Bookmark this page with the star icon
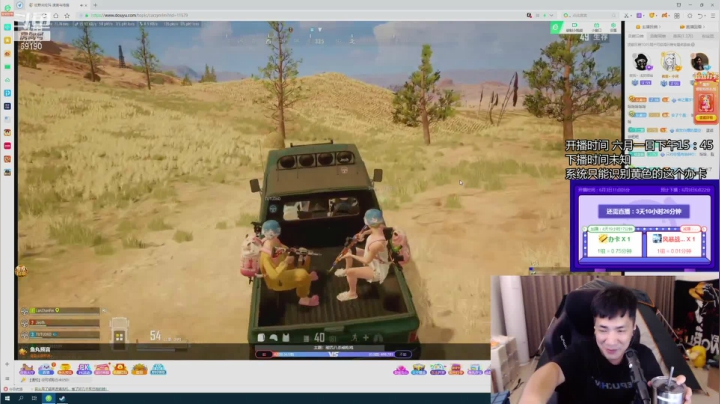This screenshot has width=720, height=404. pos(67,15)
